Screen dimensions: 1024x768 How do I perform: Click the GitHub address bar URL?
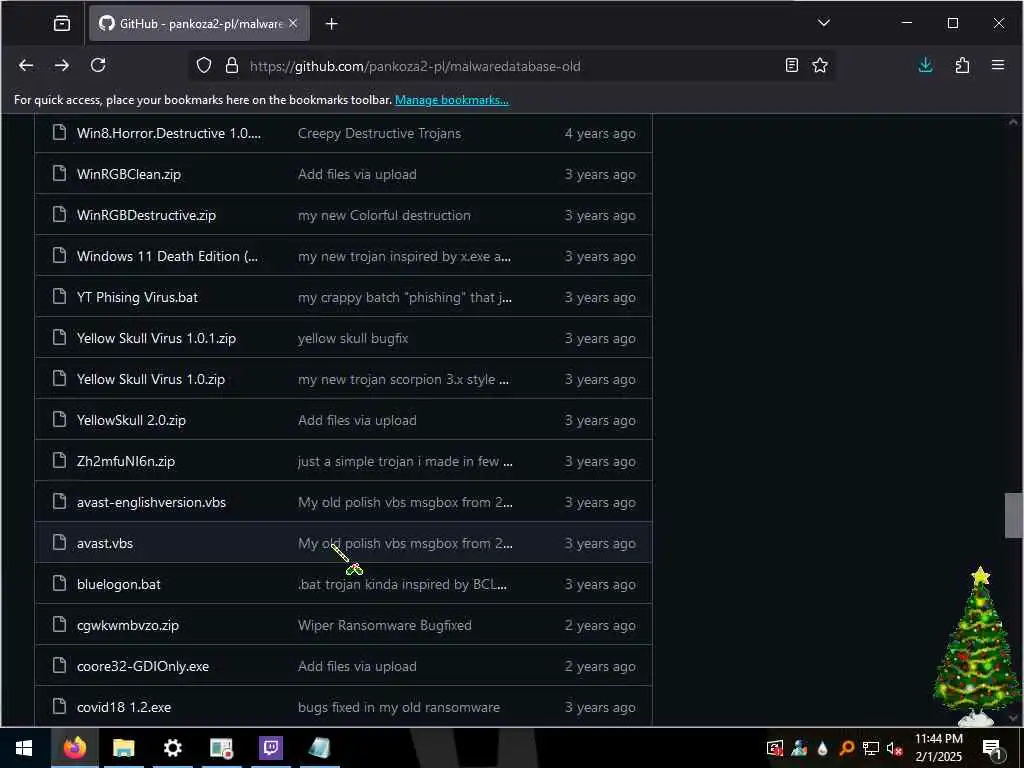click(415, 66)
